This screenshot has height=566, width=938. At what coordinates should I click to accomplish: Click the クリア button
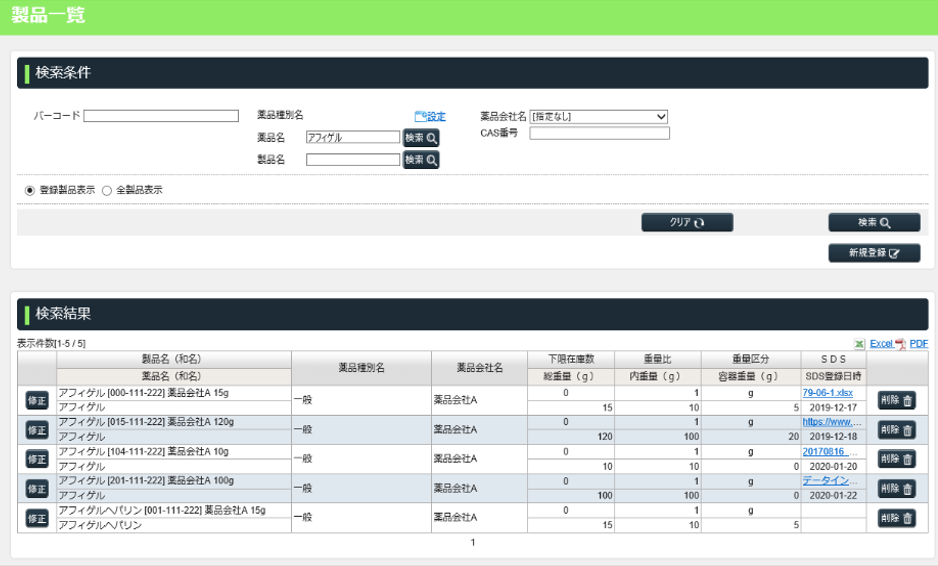(687, 223)
